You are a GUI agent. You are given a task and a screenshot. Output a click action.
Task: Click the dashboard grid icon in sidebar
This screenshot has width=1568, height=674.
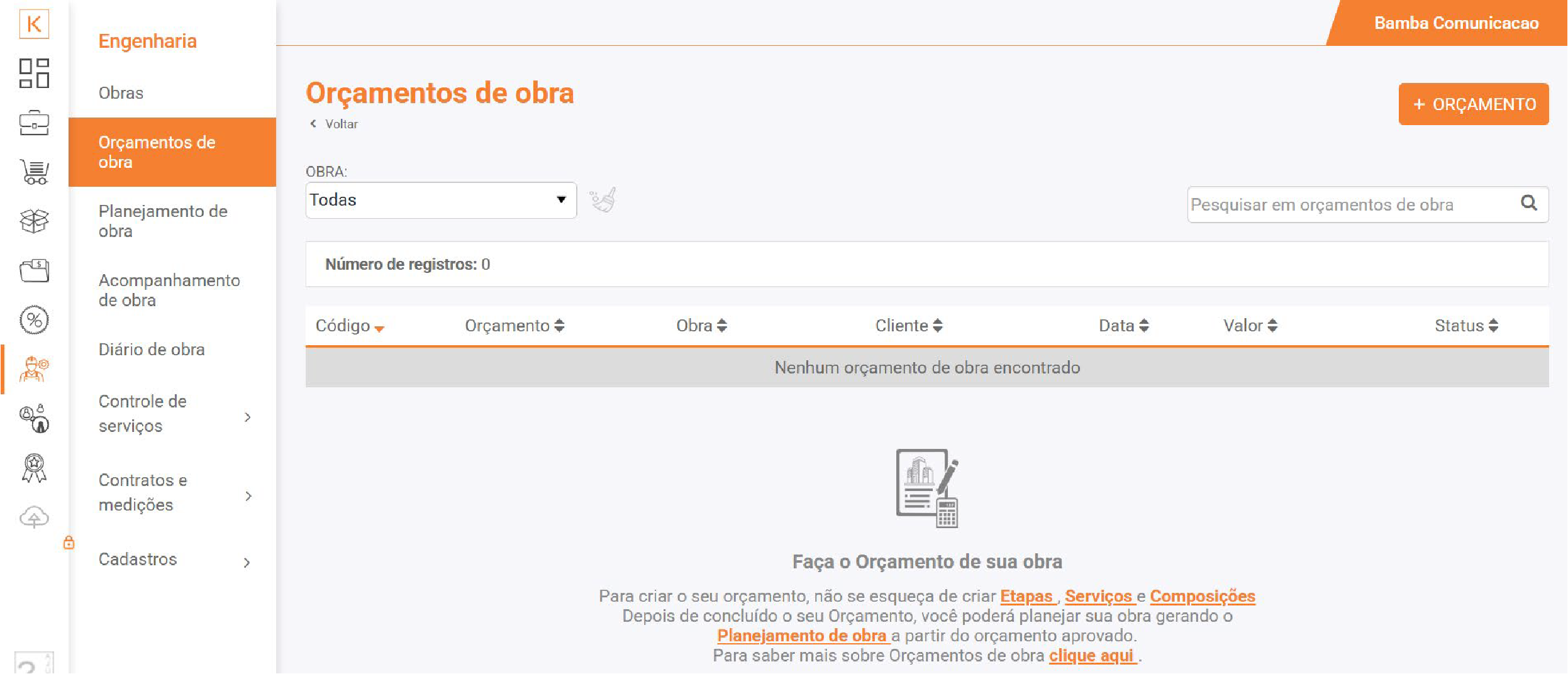34,73
